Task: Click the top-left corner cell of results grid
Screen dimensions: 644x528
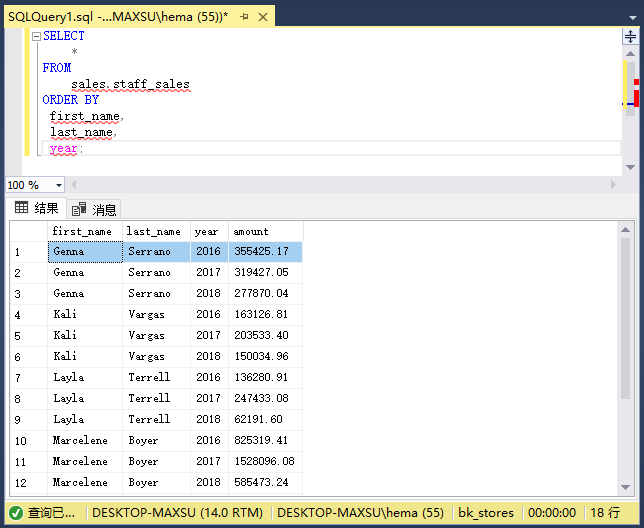Action: (x=29, y=232)
